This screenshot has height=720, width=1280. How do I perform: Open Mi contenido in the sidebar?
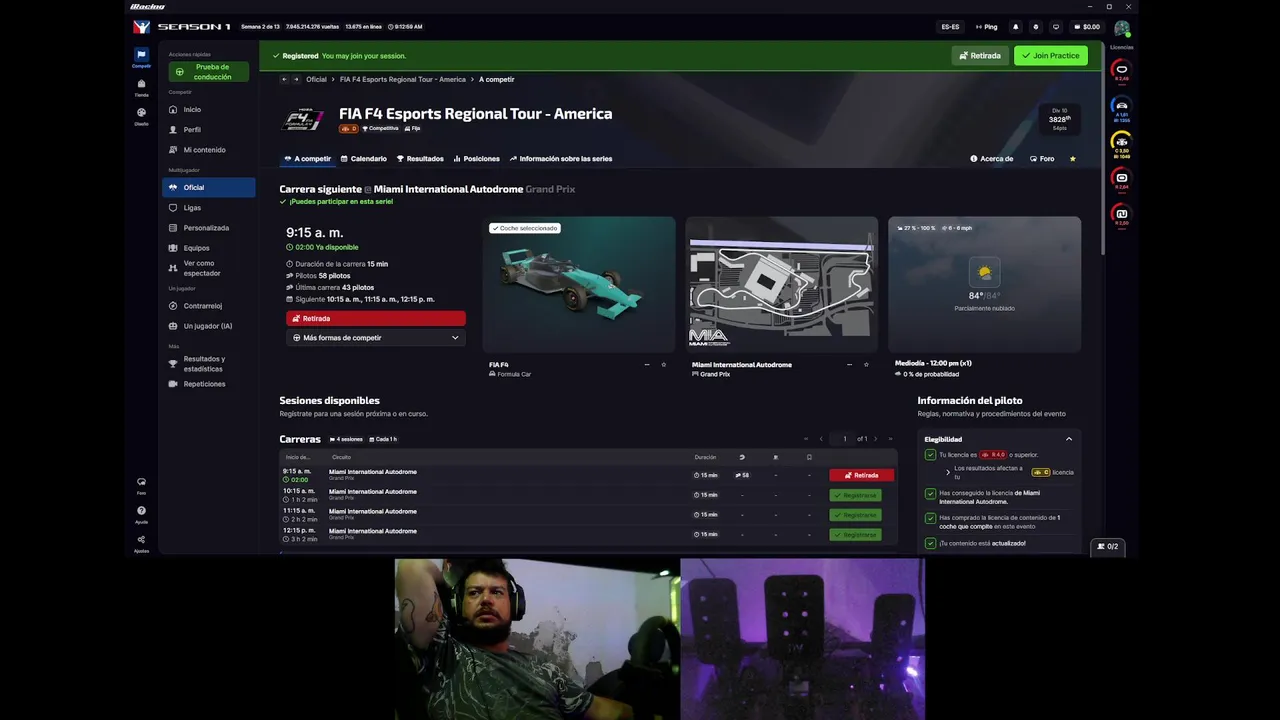point(210,150)
